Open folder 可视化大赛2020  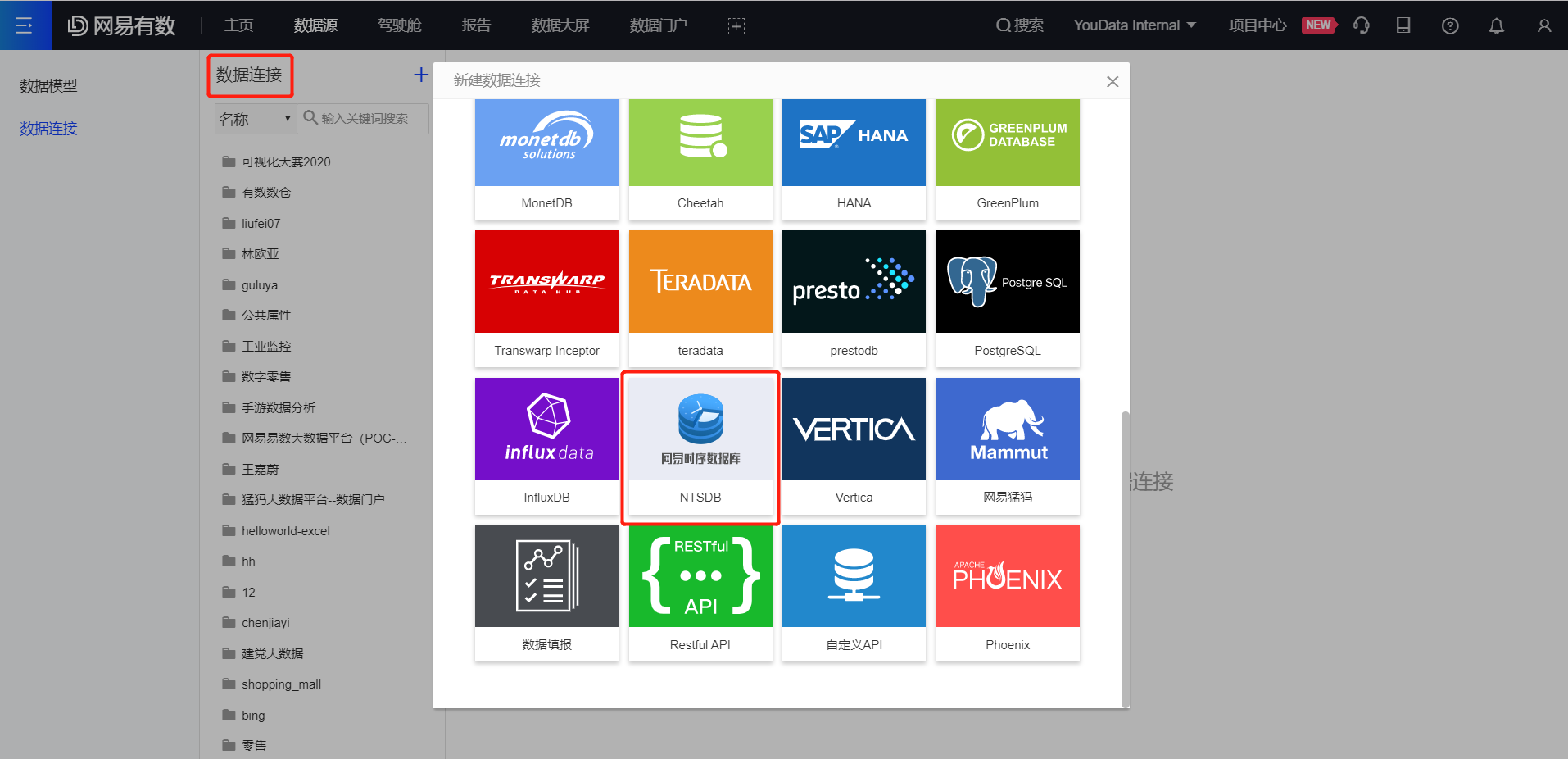click(286, 161)
